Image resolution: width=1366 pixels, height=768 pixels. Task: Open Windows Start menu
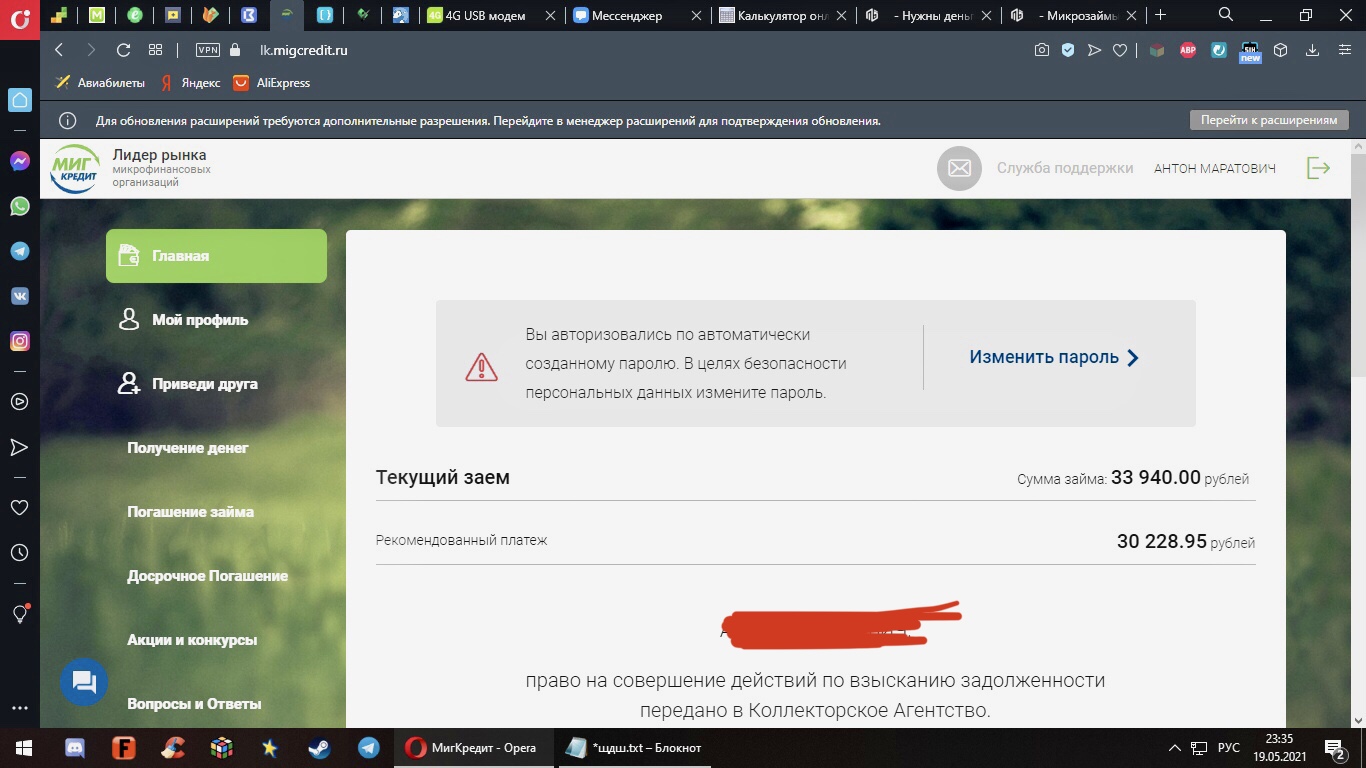[23, 748]
